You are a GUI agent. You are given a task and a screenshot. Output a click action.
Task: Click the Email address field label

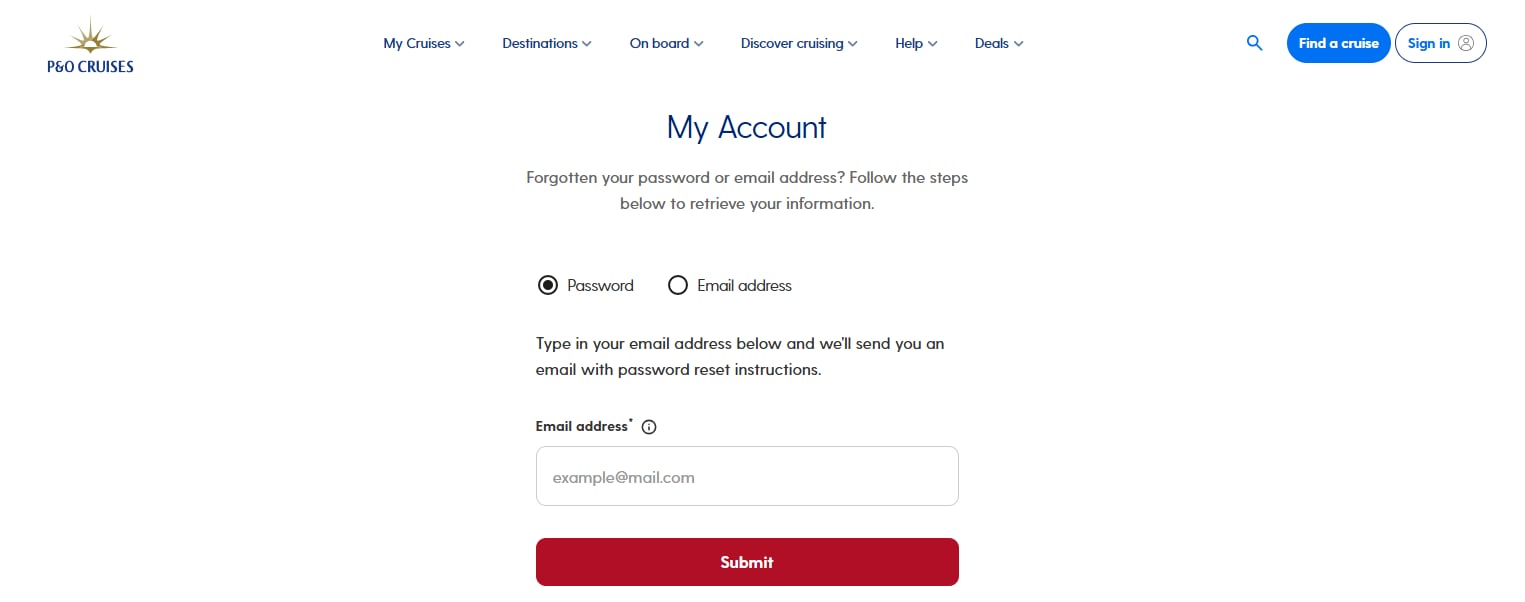pos(582,426)
